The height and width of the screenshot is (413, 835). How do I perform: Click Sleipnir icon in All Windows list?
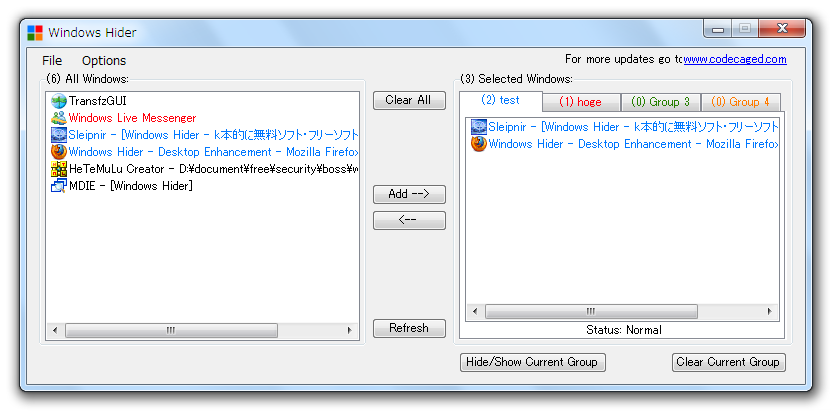(x=59, y=135)
